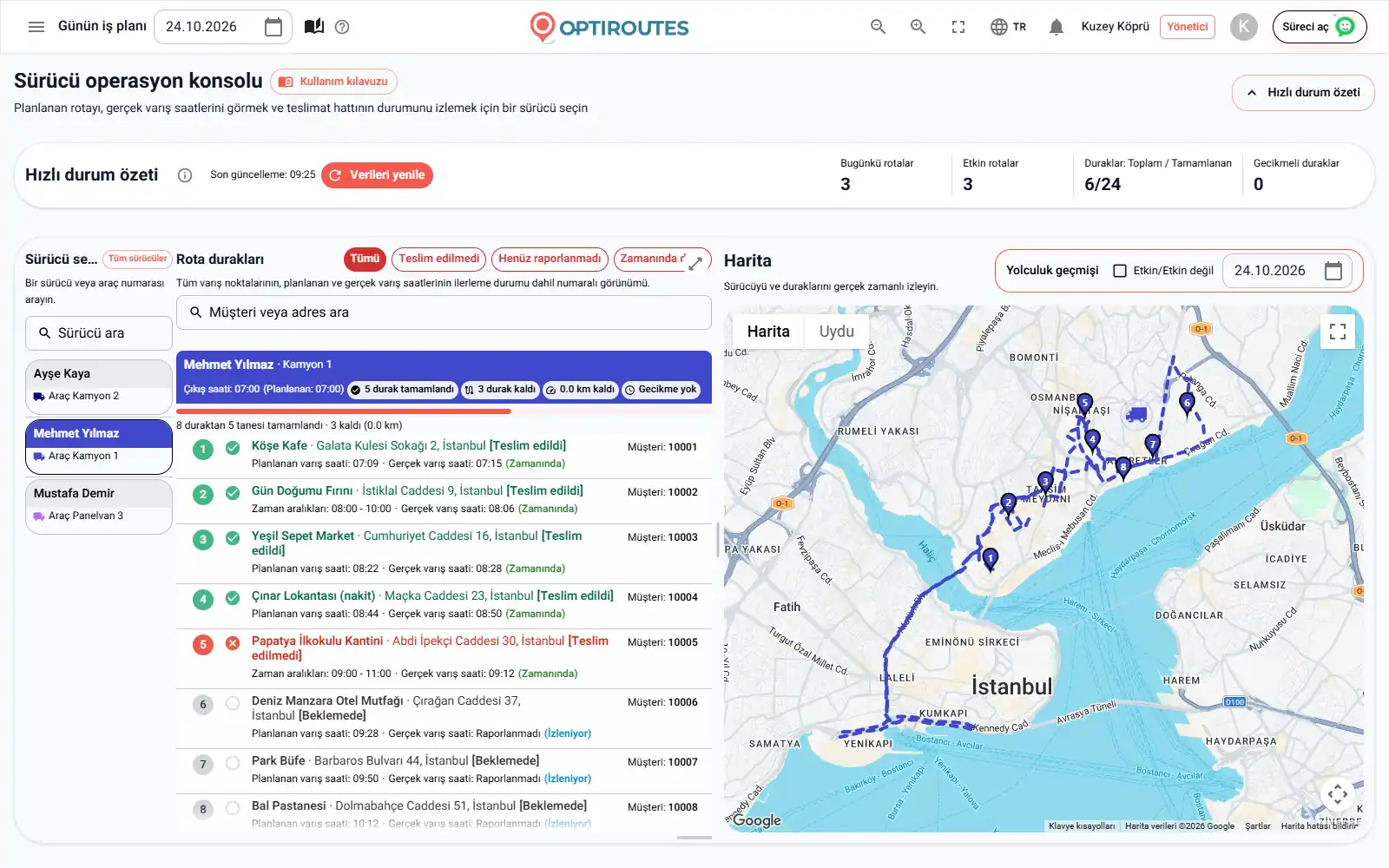Open the calendar icon beside 24.10.2026 in header

tap(273, 27)
